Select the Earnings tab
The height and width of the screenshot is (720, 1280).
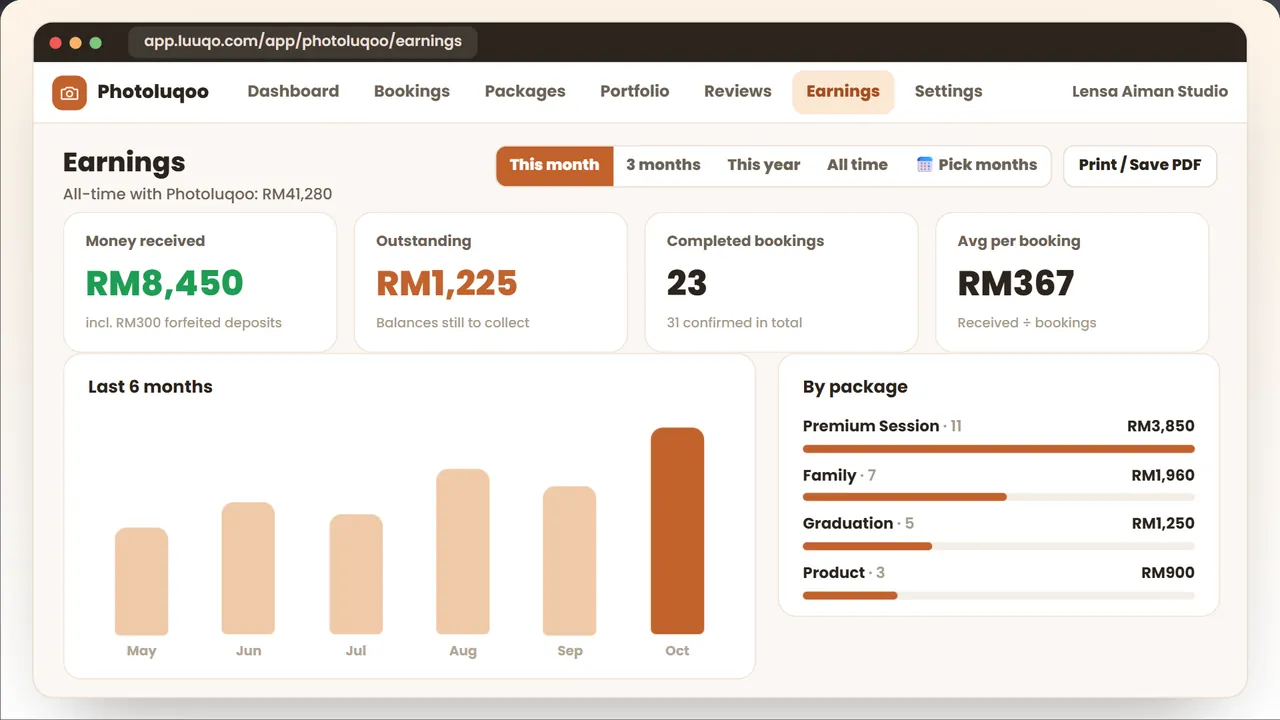[x=843, y=91]
